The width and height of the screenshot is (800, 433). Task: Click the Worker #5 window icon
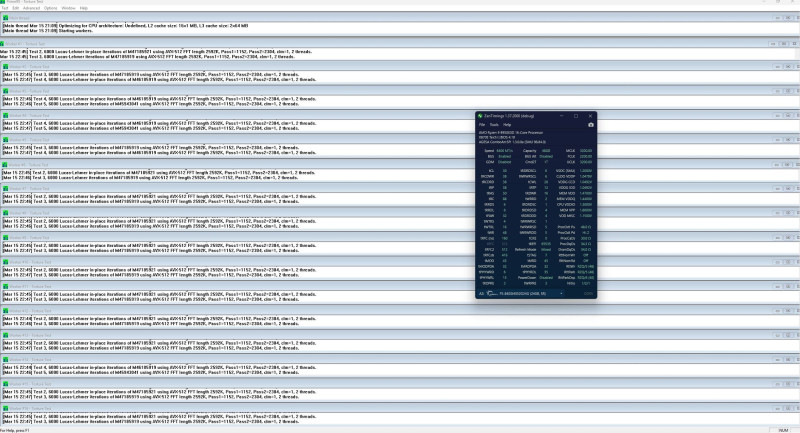[x=6, y=140]
